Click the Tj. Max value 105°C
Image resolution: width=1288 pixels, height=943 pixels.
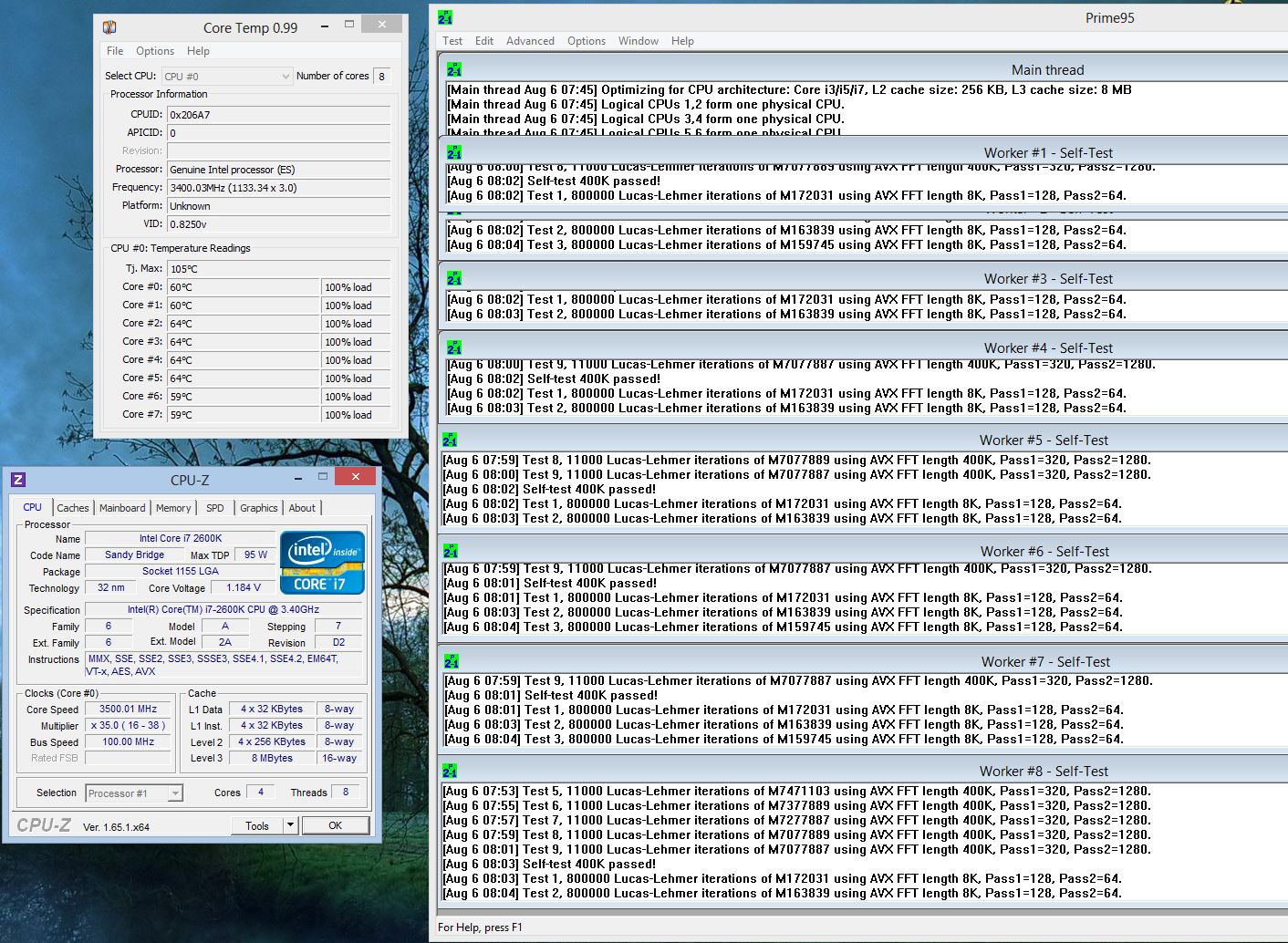tap(278, 269)
